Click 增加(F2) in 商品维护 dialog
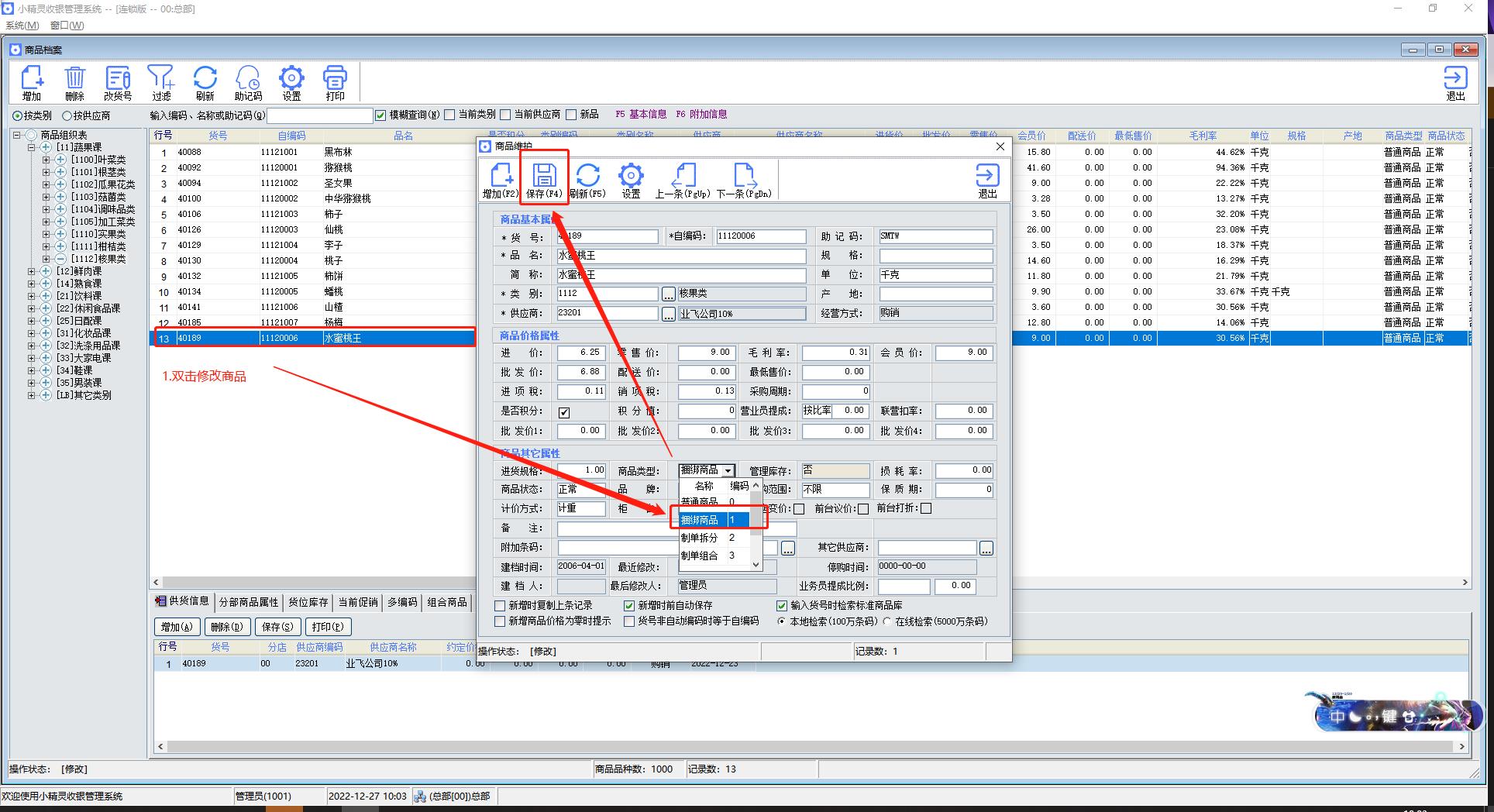The height and width of the screenshot is (812, 1494). coord(501,181)
